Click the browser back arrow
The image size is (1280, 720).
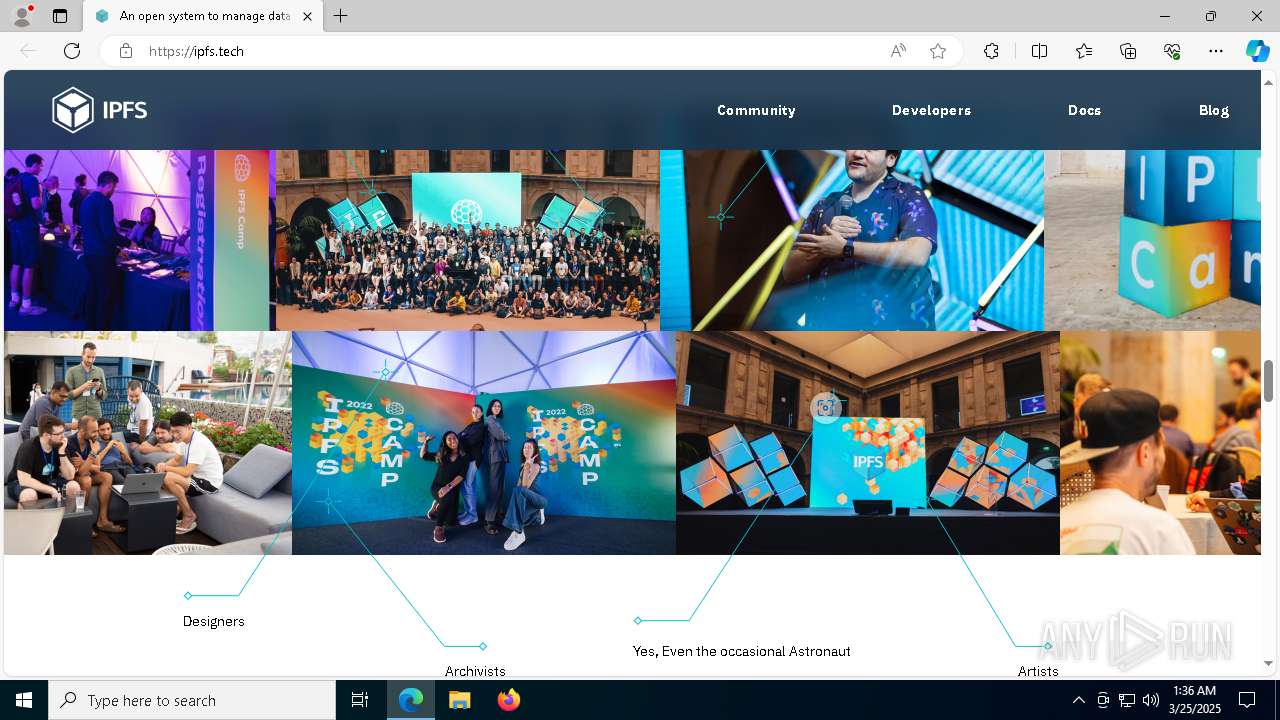28,51
